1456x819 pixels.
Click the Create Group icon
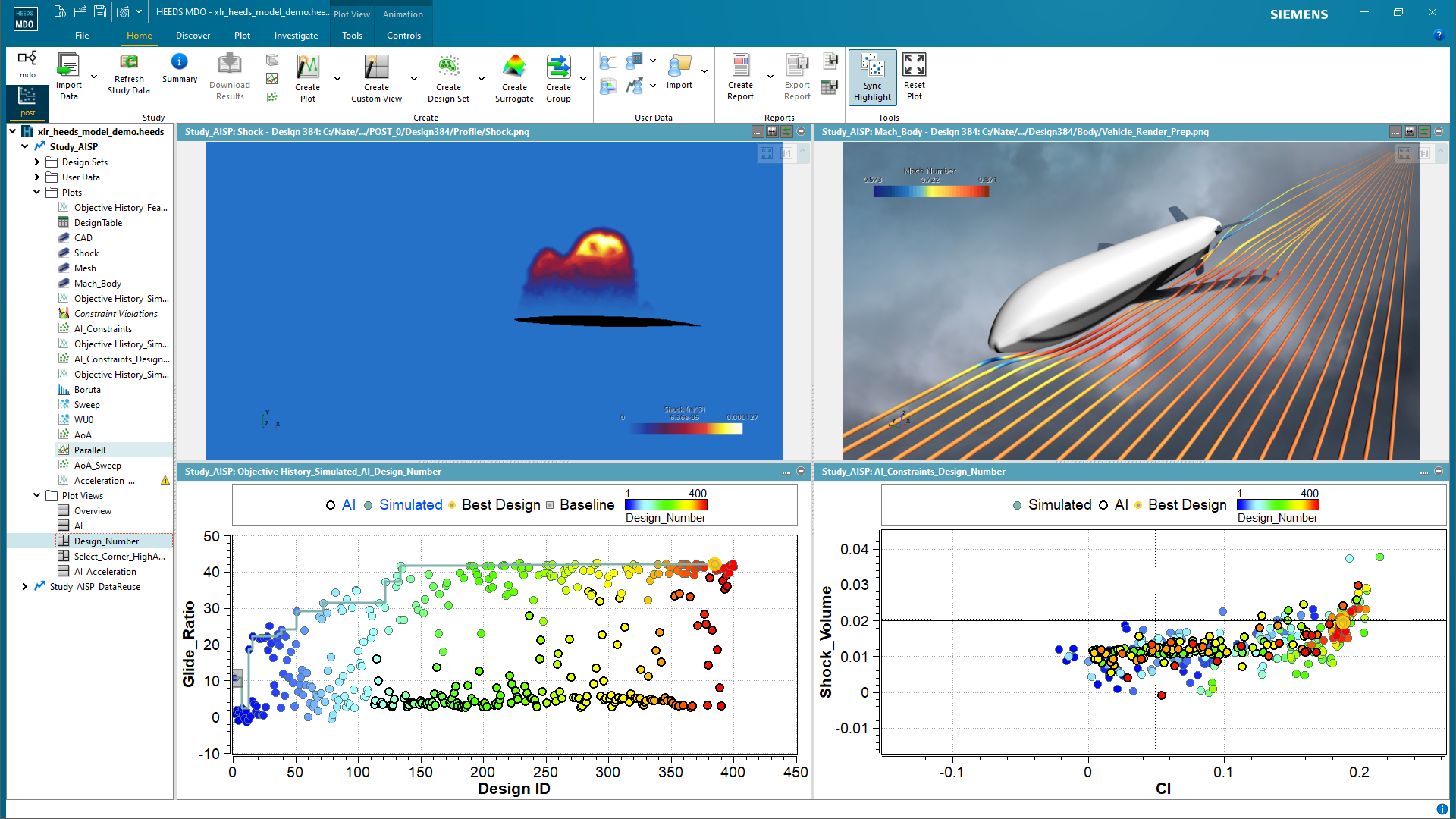558,67
